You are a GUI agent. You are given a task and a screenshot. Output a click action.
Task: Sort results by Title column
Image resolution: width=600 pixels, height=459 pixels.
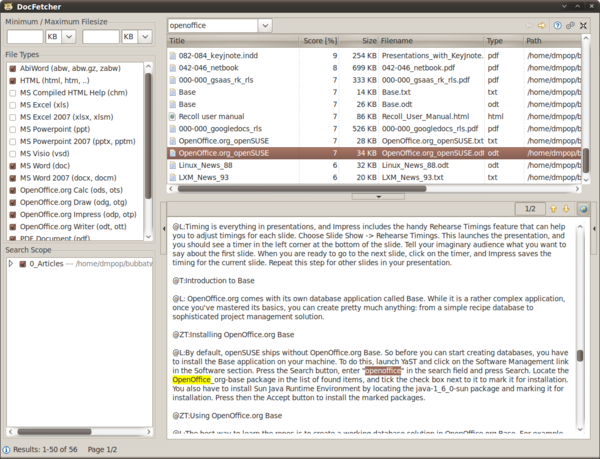coord(233,41)
